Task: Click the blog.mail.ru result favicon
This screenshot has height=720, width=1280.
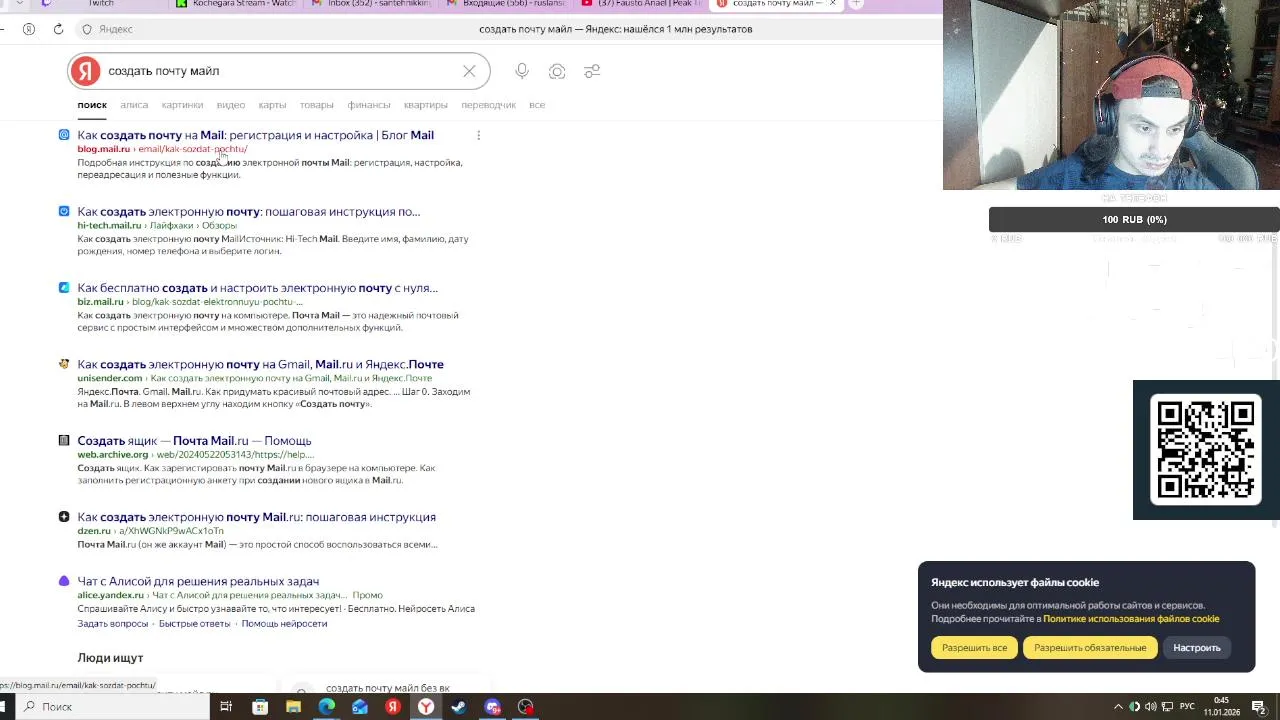Action: pyautogui.click(x=64, y=135)
